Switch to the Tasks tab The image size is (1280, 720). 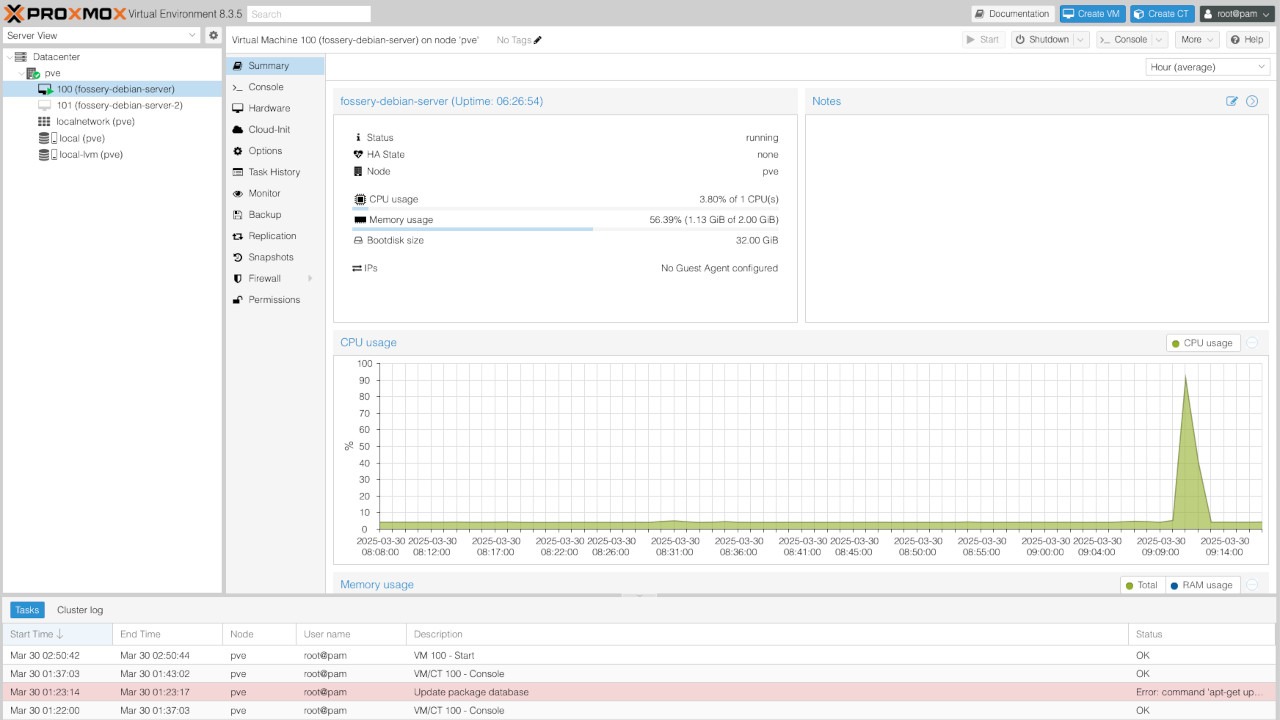pos(27,610)
